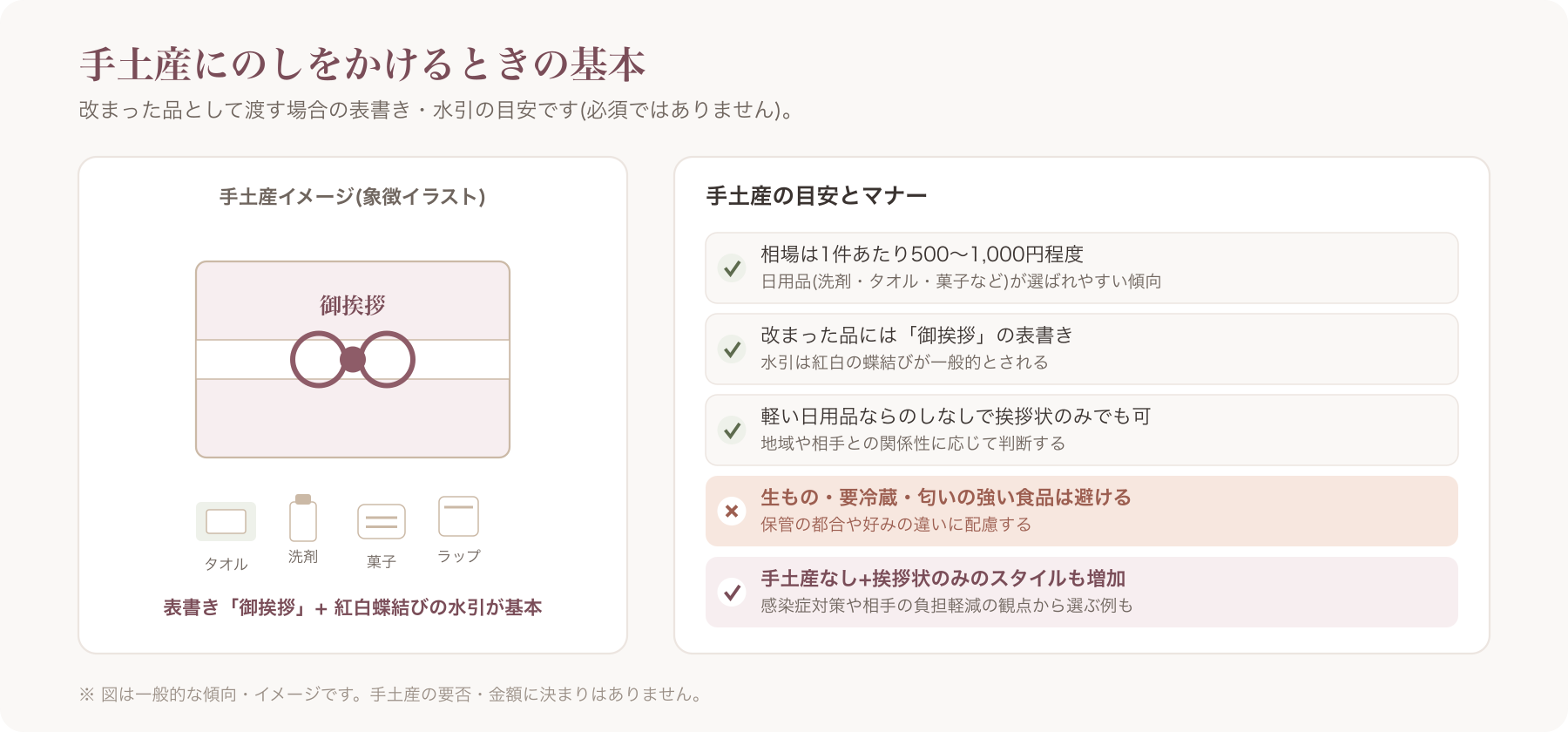Click the sweets box (菓子) icon
The height and width of the screenshot is (732, 1568).
(382, 522)
